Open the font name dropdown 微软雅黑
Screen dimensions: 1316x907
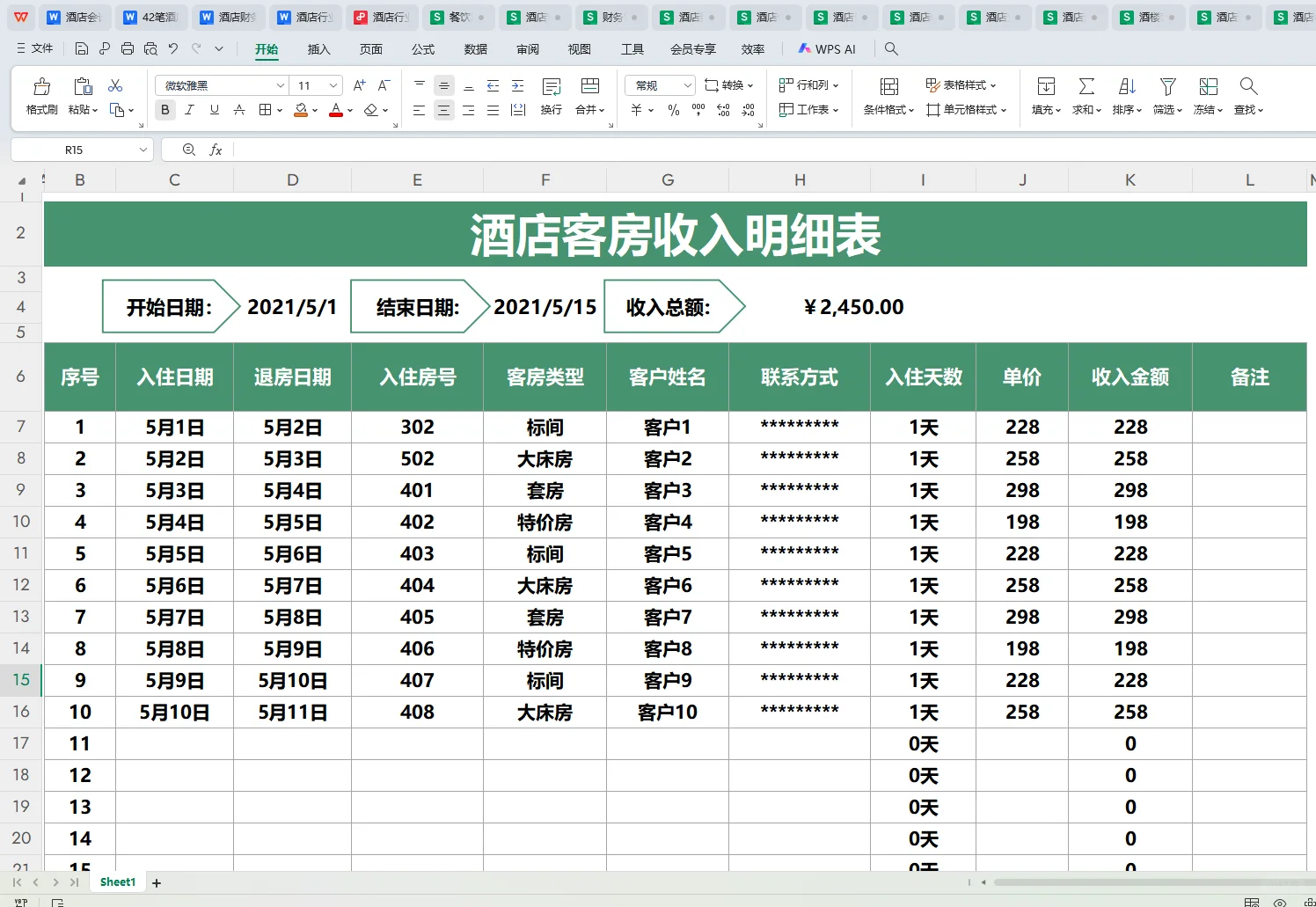click(281, 85)
